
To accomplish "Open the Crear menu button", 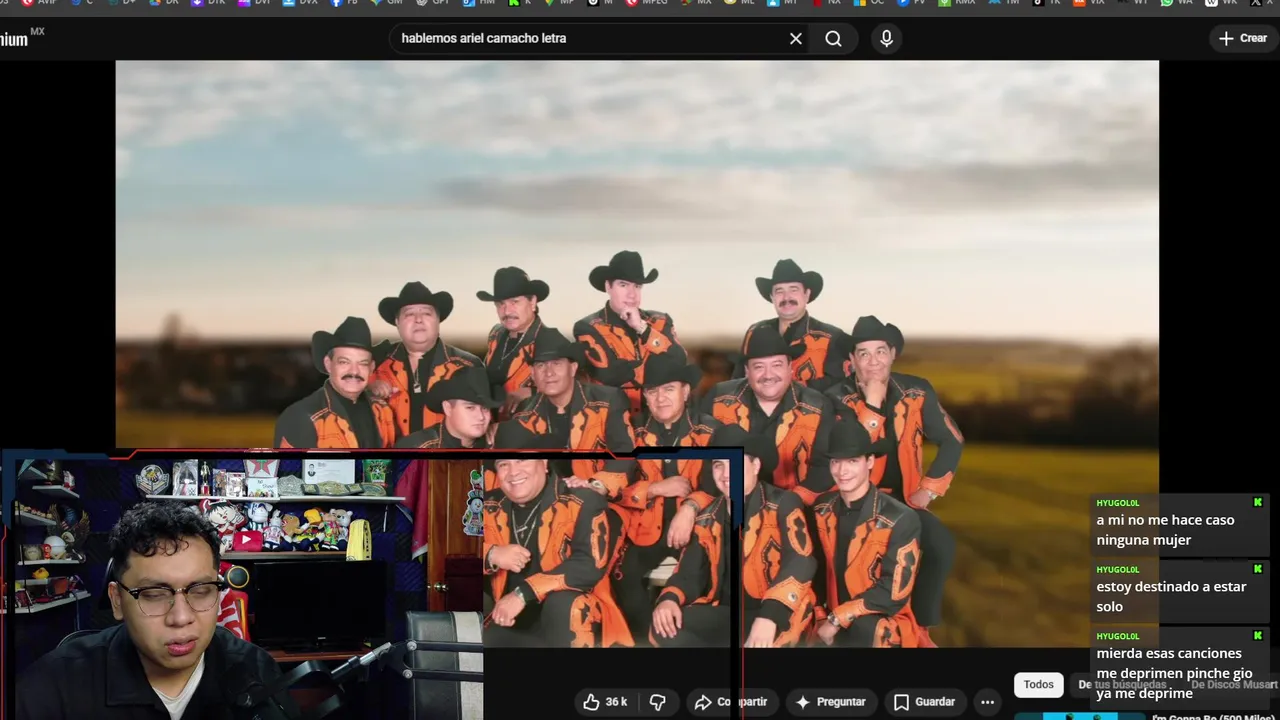I will tap(1243, 38).
